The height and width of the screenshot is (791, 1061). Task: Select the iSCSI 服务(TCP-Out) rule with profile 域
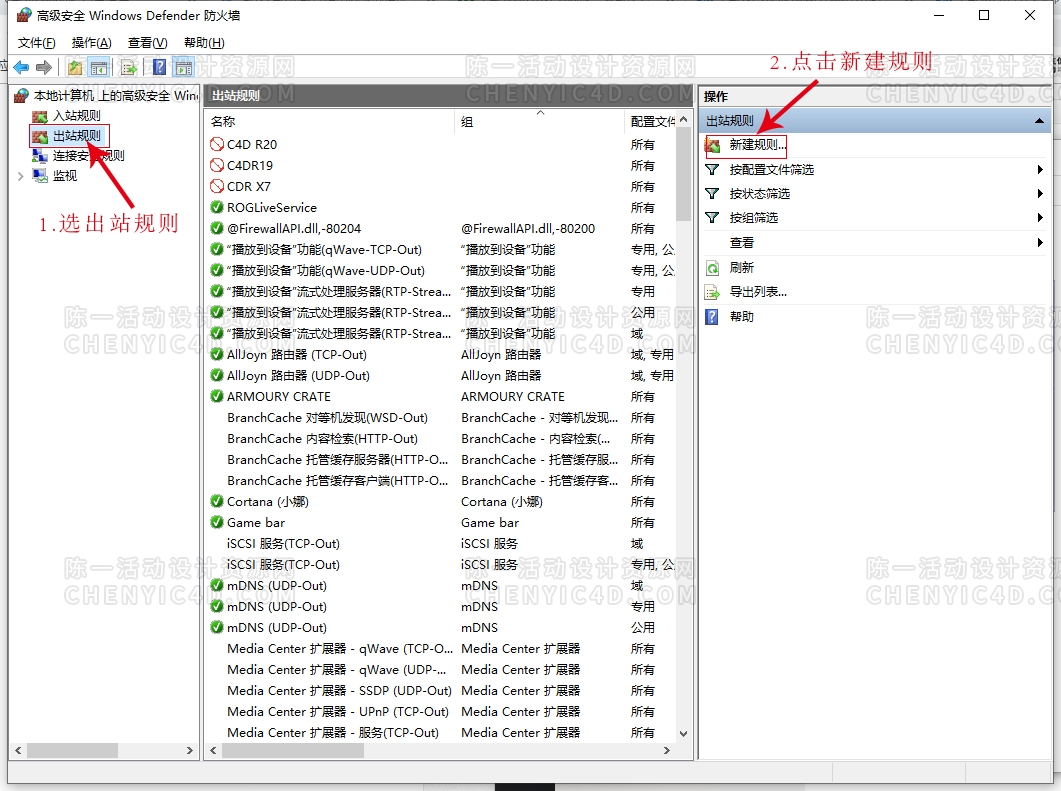[283, 543]
